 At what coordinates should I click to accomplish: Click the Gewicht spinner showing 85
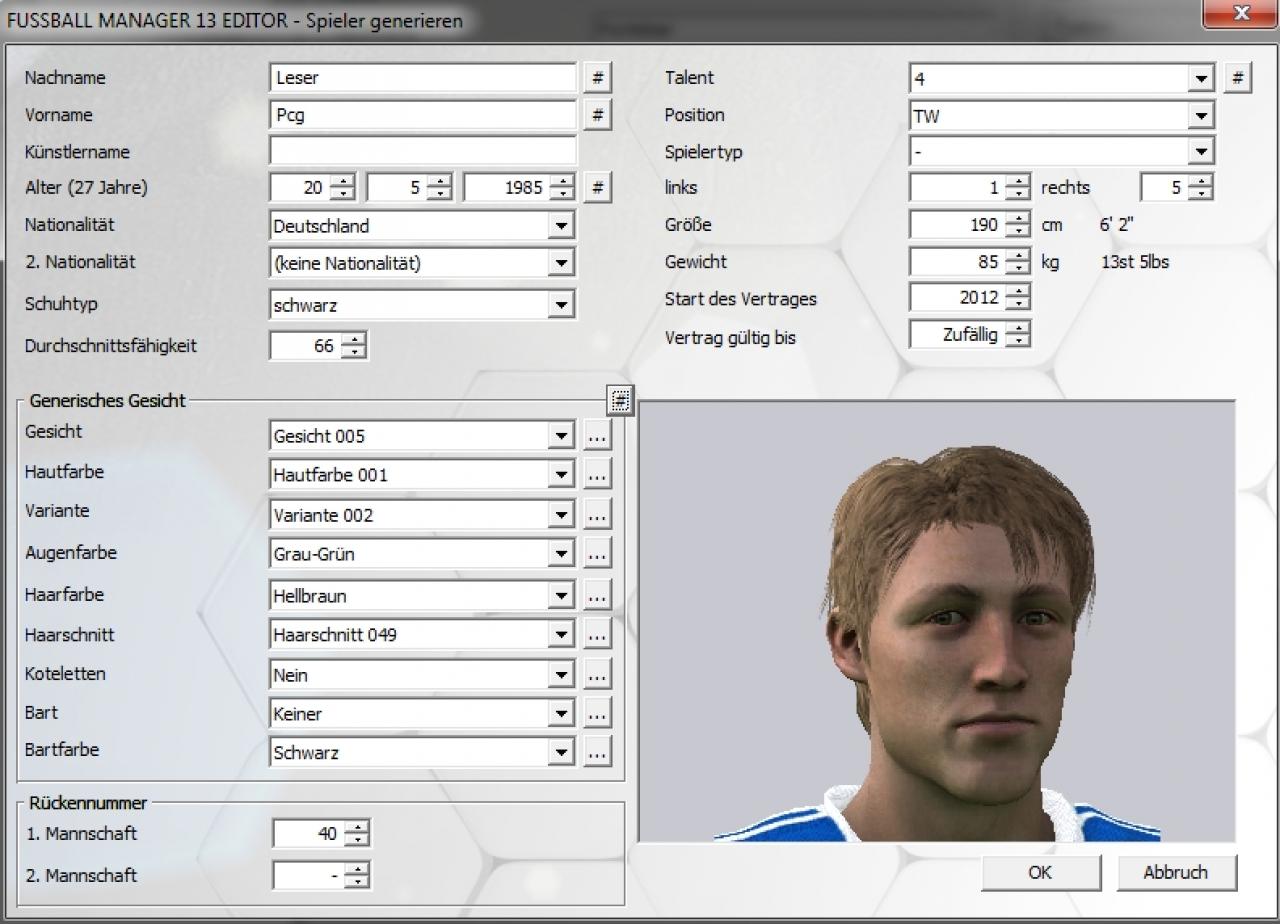[970, 262]
